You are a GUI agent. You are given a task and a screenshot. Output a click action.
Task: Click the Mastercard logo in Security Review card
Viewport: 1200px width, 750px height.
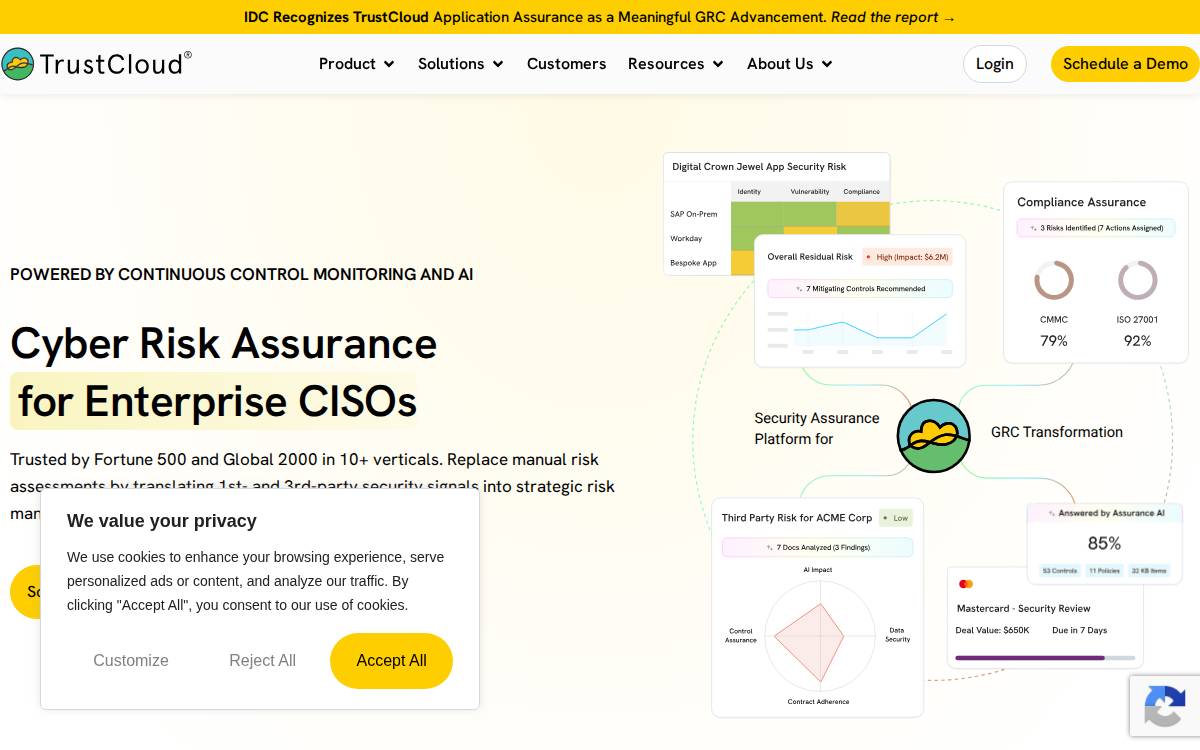pos(966,584)
